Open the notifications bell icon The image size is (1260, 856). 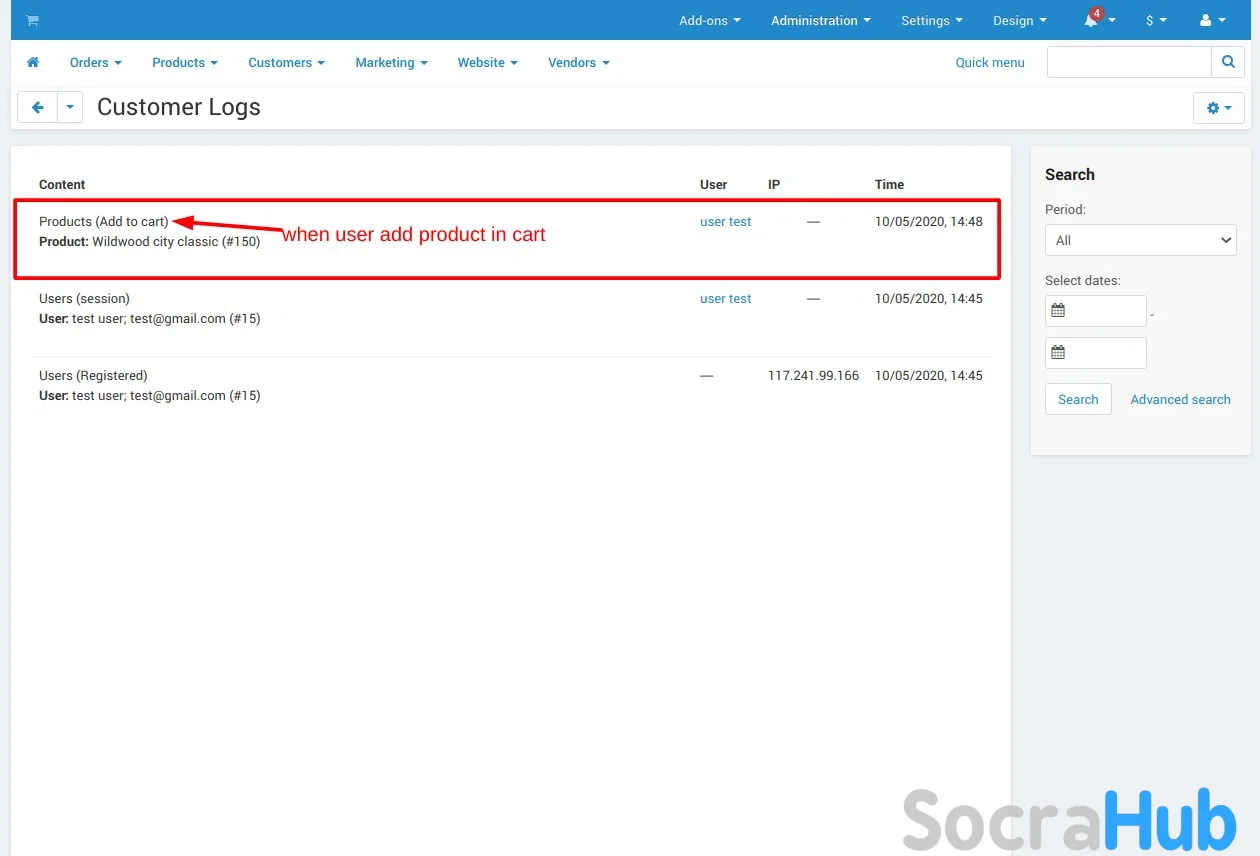[1092, 20]
